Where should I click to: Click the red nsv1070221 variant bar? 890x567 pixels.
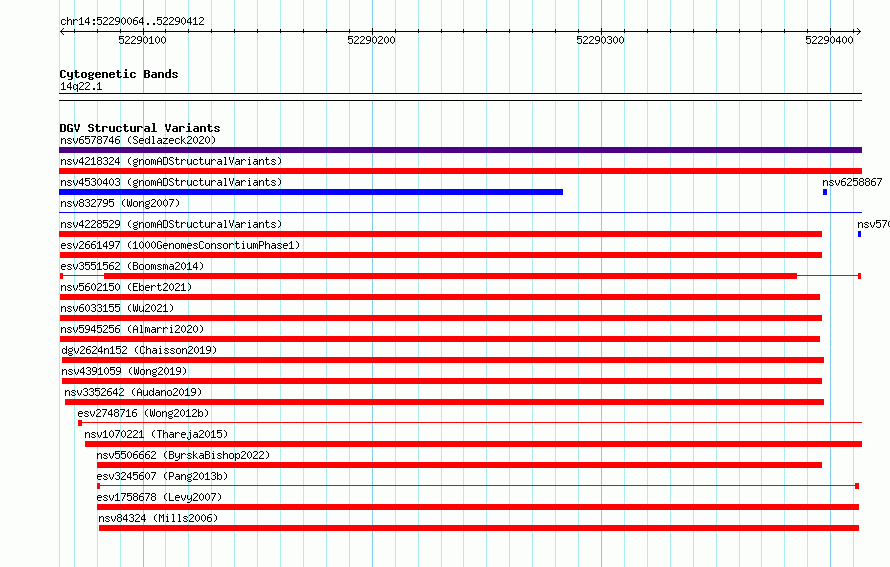[x=473, y=444]
